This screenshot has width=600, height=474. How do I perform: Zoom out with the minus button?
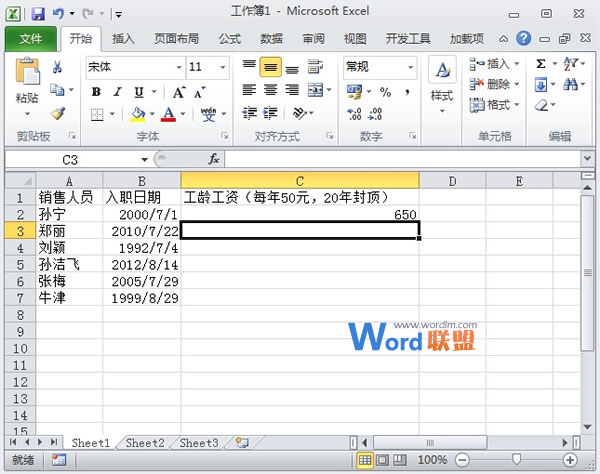coord(462,459)
